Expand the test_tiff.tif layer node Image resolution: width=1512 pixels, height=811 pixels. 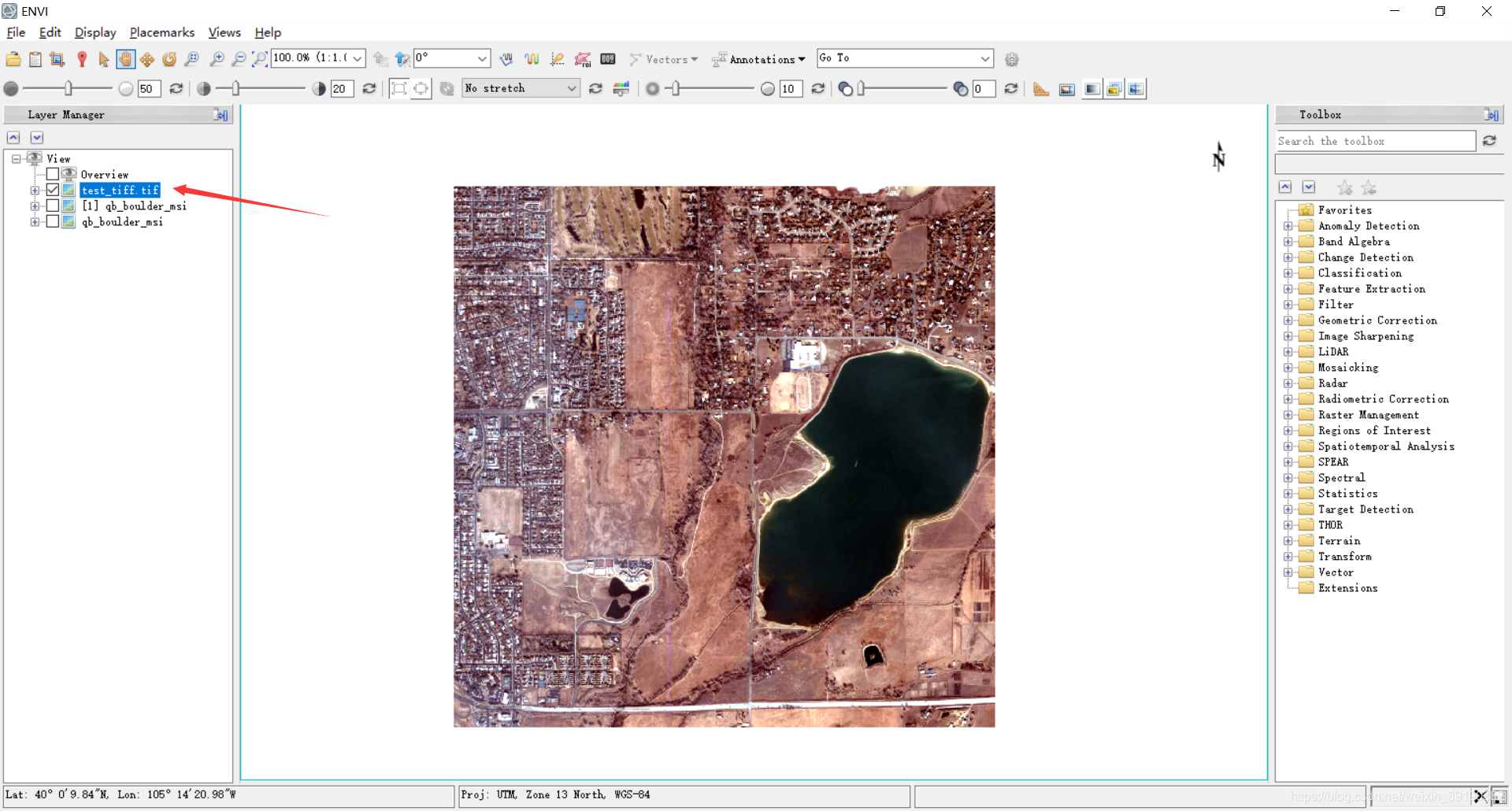(x=35, y=191)
